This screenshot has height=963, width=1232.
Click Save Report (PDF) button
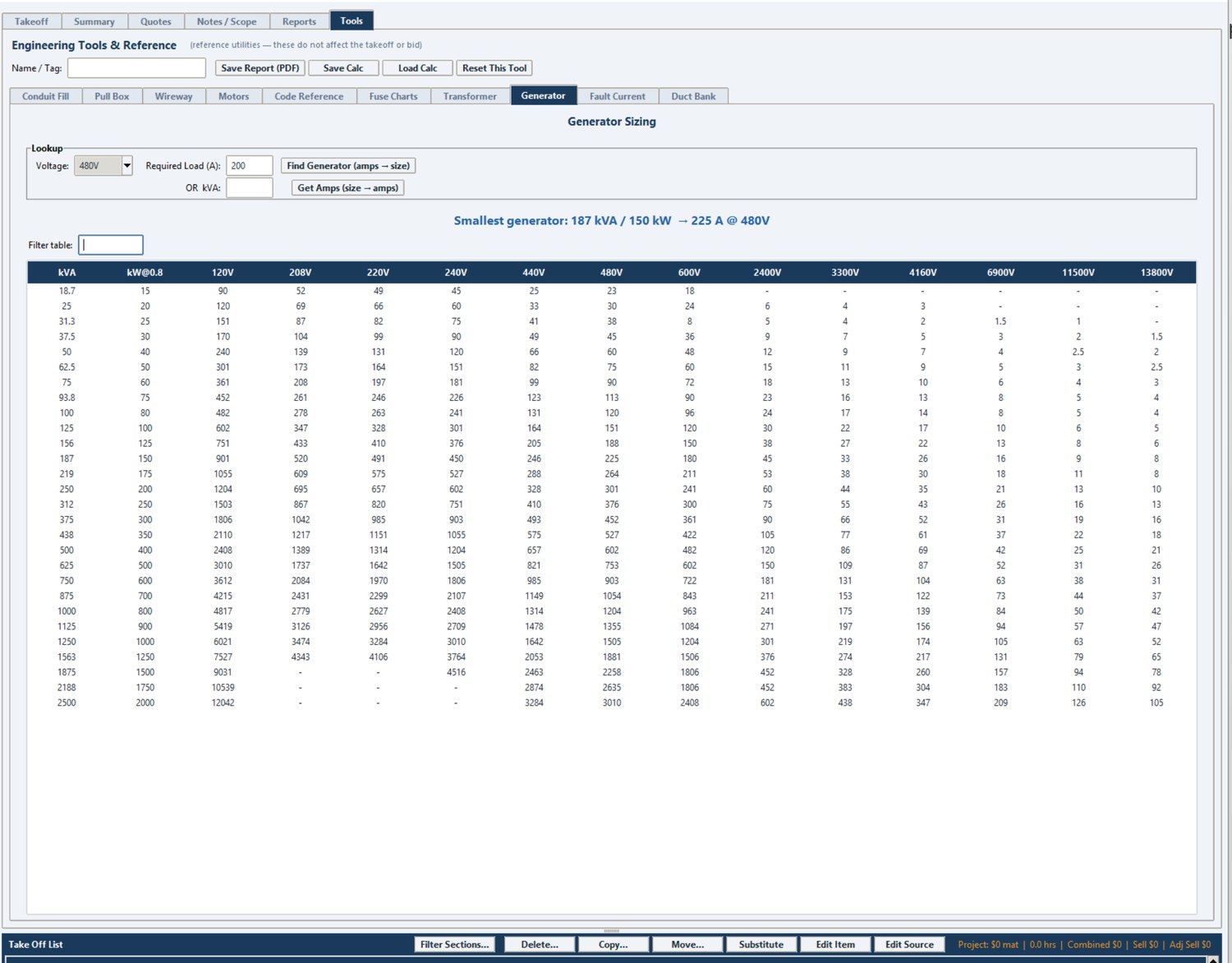click(x=260, y=68)
